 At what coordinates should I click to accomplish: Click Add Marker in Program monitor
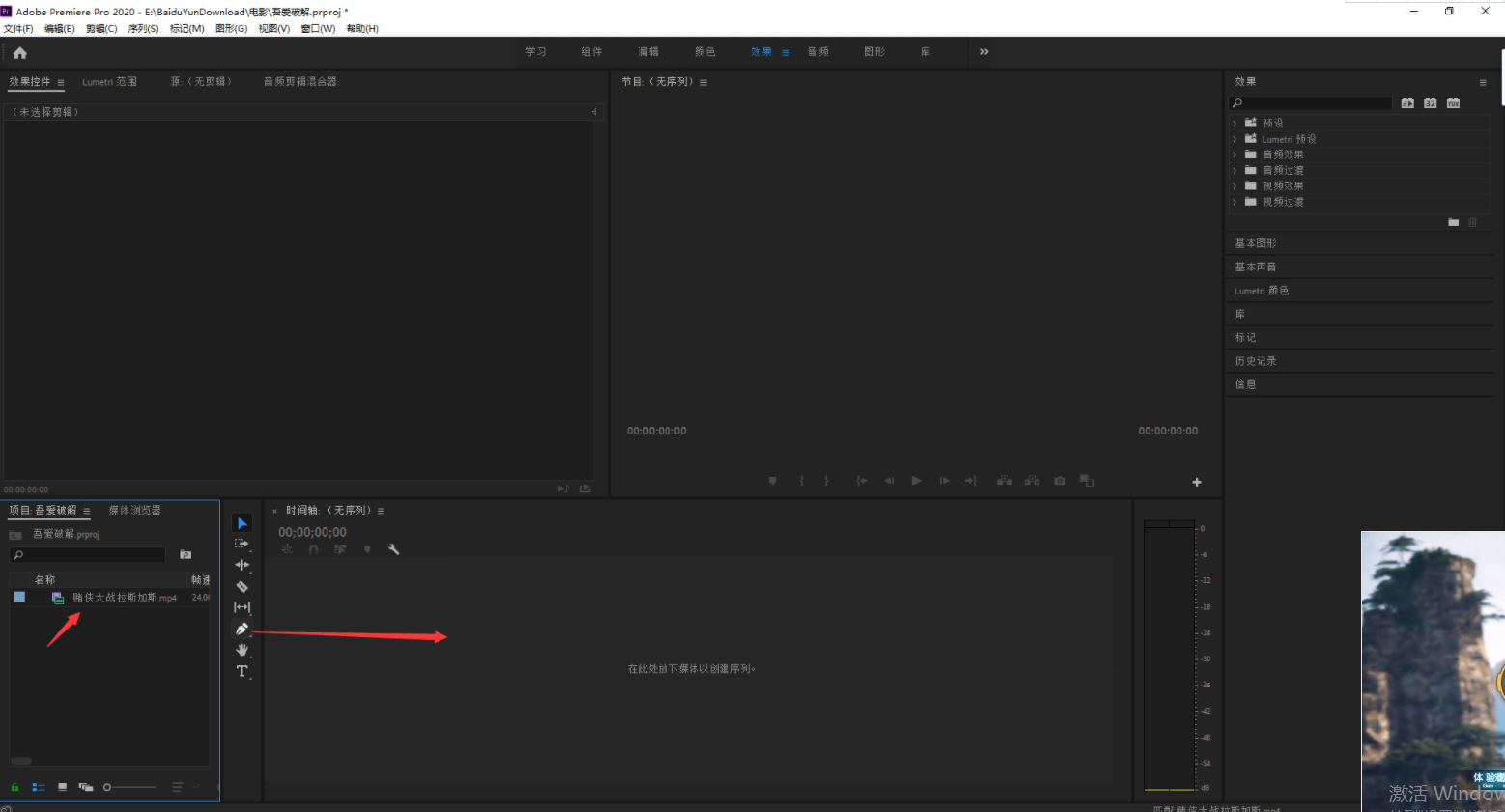coord(772,481)
